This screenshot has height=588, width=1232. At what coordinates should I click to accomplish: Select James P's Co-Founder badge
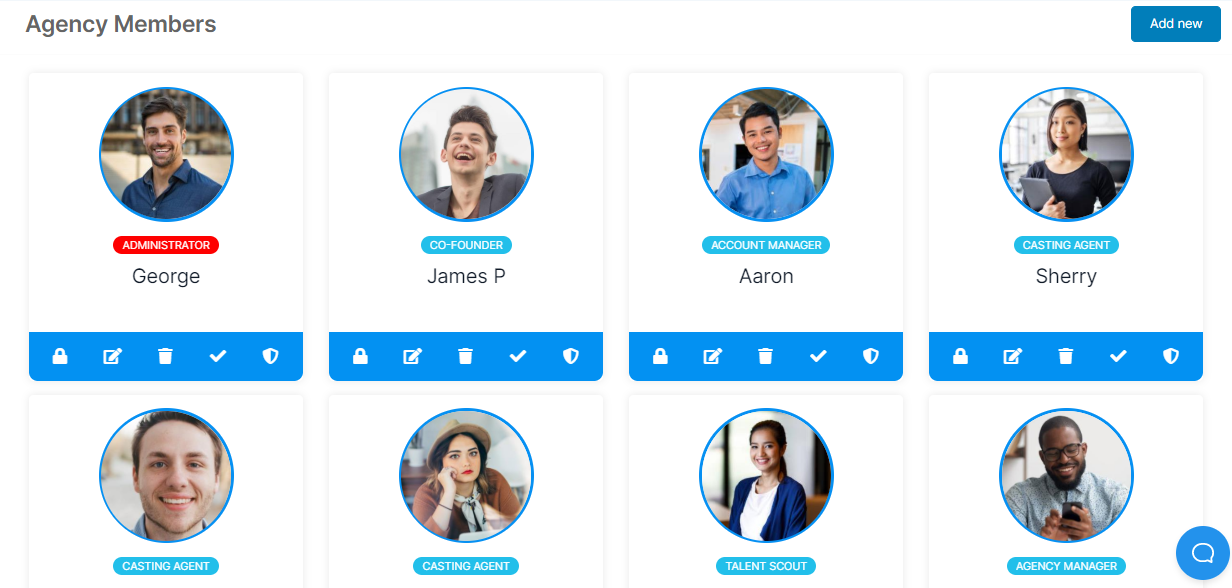(466, 245)
